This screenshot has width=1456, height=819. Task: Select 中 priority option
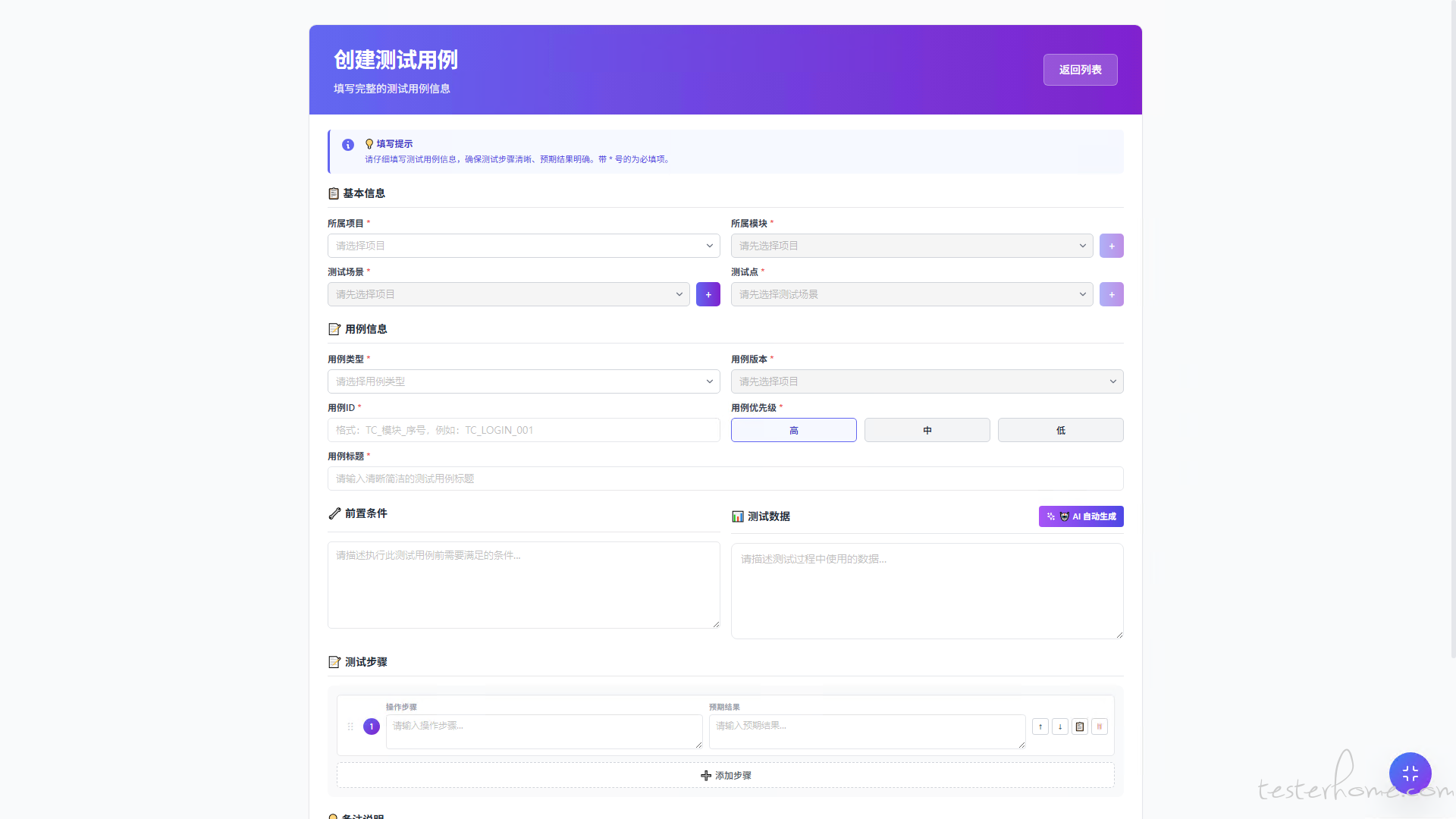(x=927, y=430)
